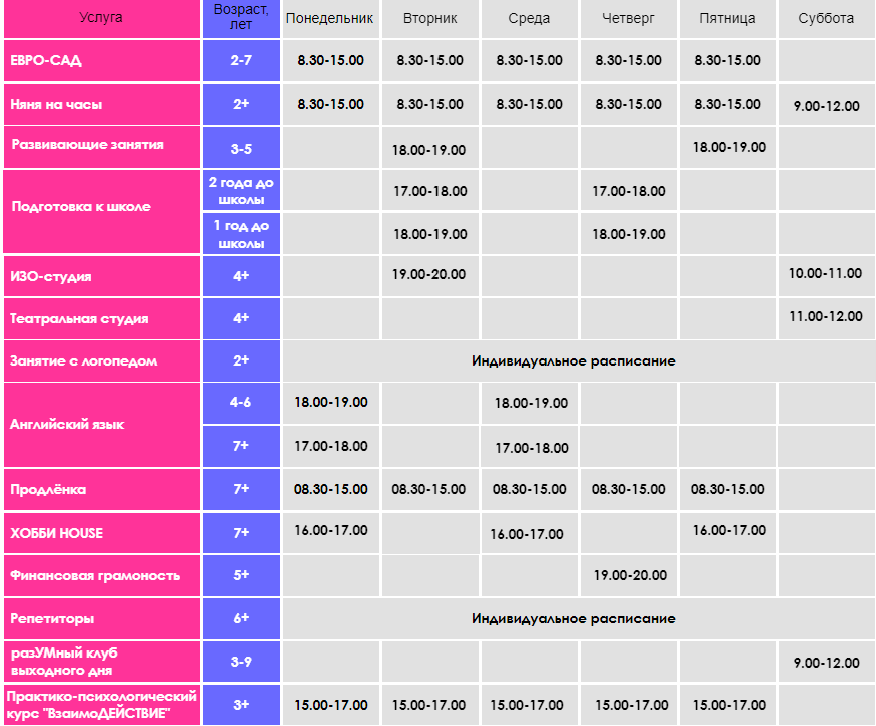Click Развивающие занятия Friday 18.00-19.00 cell
This screenshot has width=876, height=726.
728,147
